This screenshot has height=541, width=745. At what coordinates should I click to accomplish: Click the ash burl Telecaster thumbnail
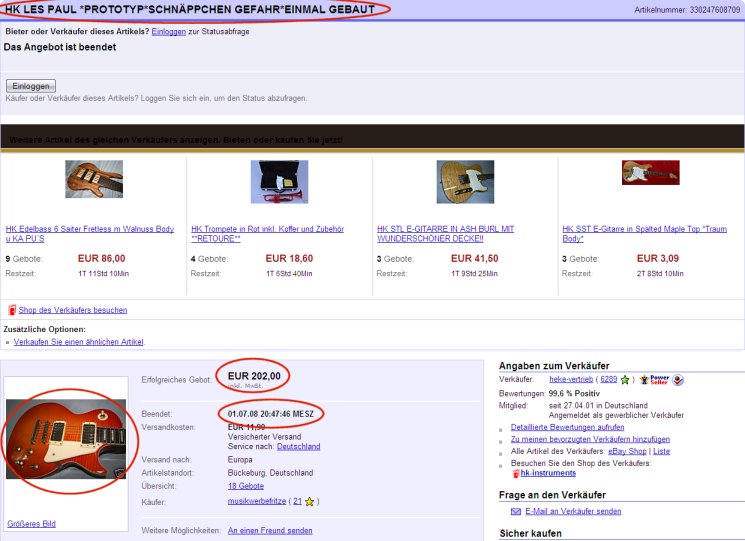point(465,181)
